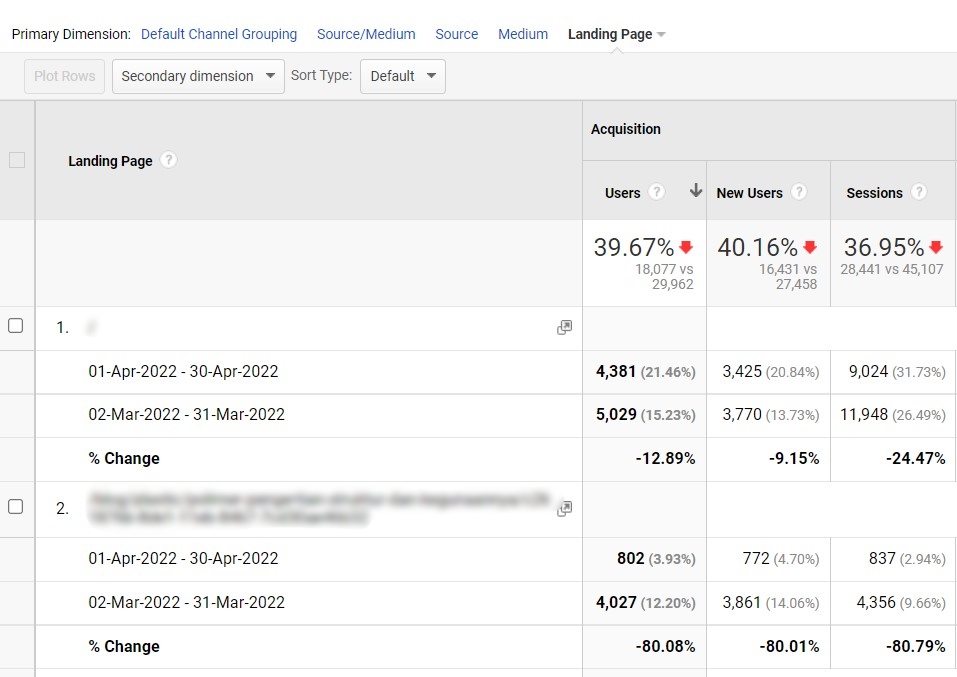Open the Landing Page dimension dropdown arrow

click(661, 35)
